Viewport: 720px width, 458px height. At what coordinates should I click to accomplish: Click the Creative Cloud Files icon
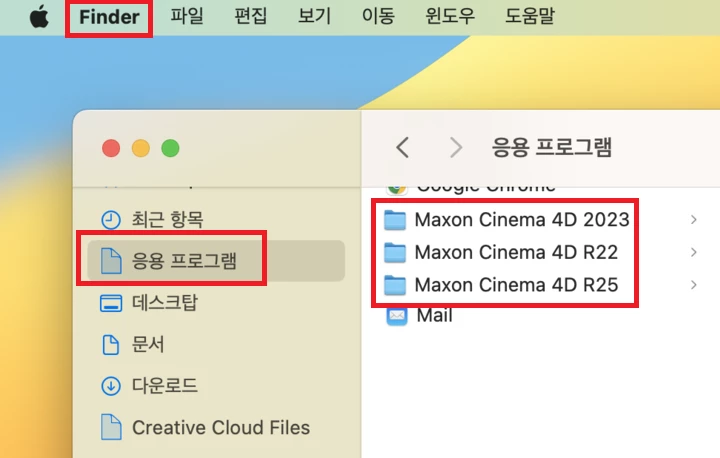tap(111, 427)
